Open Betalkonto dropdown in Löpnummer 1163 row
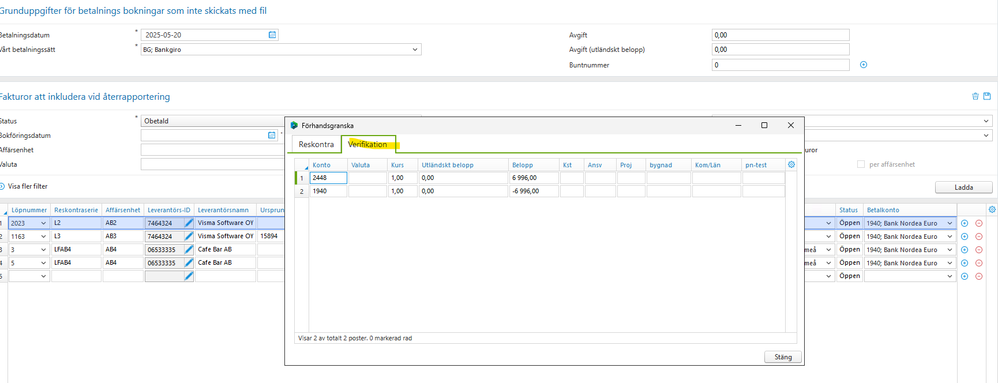This screenshot has height=383, width=998. [x=950, y=236]
